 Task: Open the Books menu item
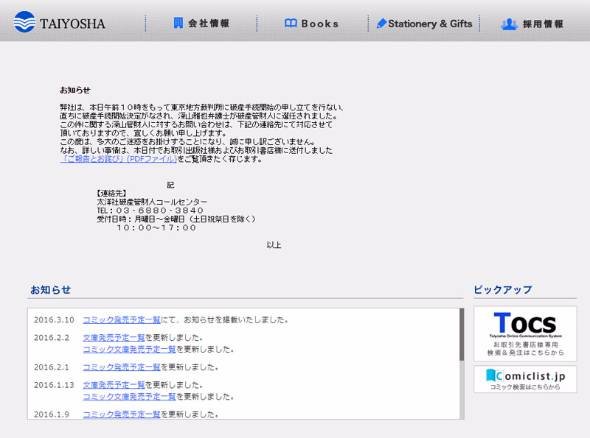coord(312,23)
